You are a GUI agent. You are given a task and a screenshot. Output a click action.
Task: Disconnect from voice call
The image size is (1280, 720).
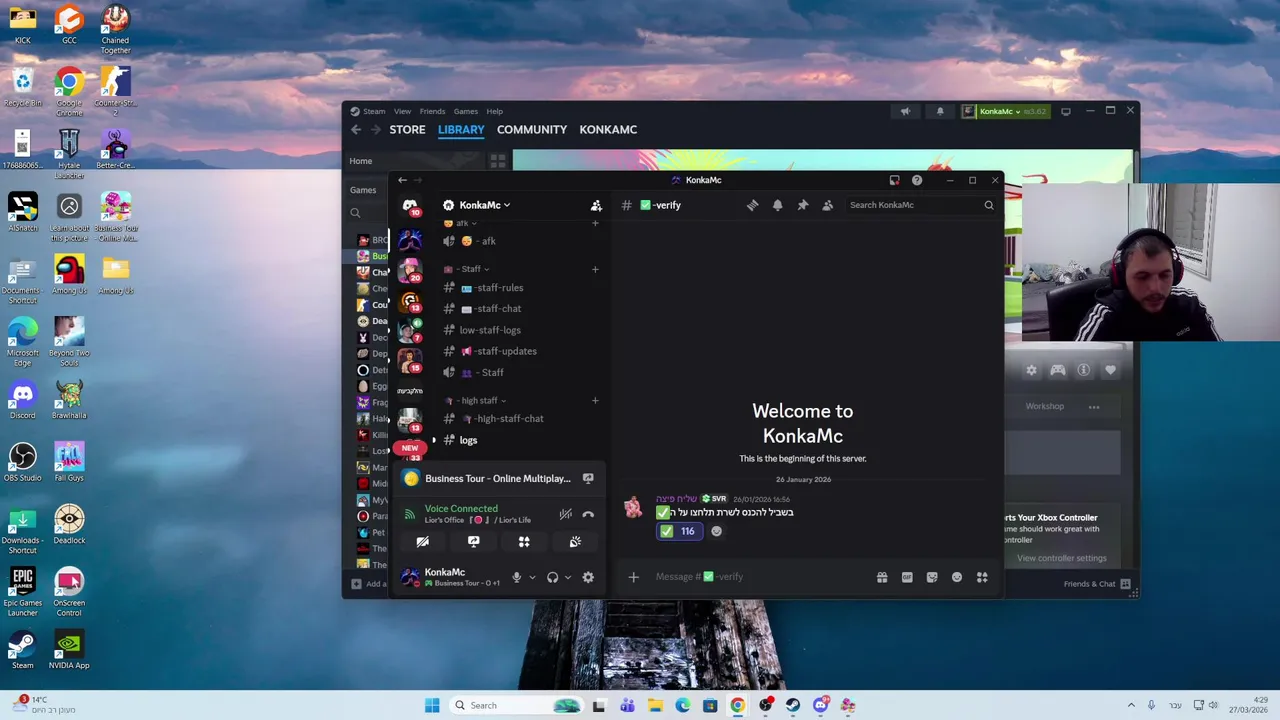click(x=588, y=514)
